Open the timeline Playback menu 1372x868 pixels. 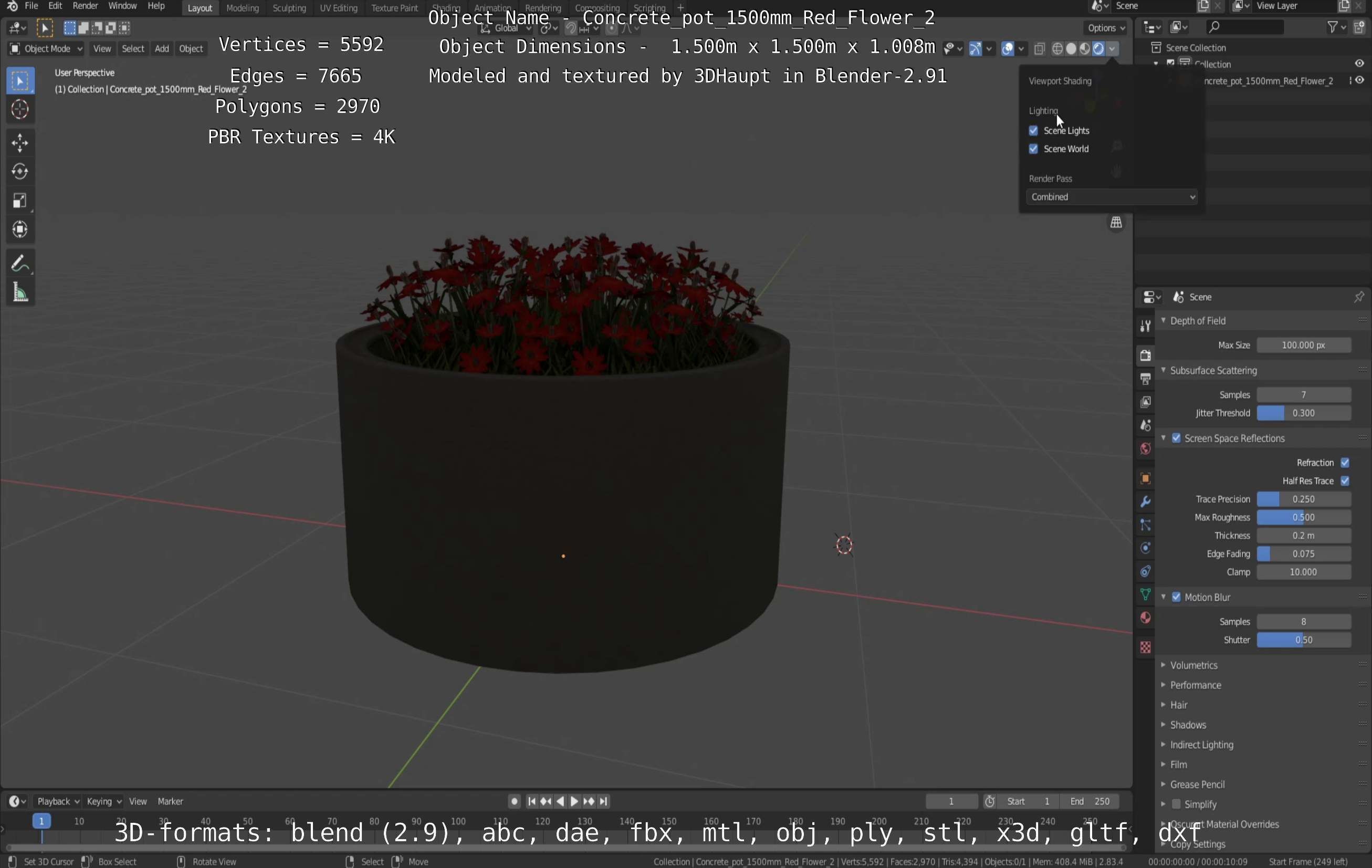pyautogui.click(x=58, y=801)
